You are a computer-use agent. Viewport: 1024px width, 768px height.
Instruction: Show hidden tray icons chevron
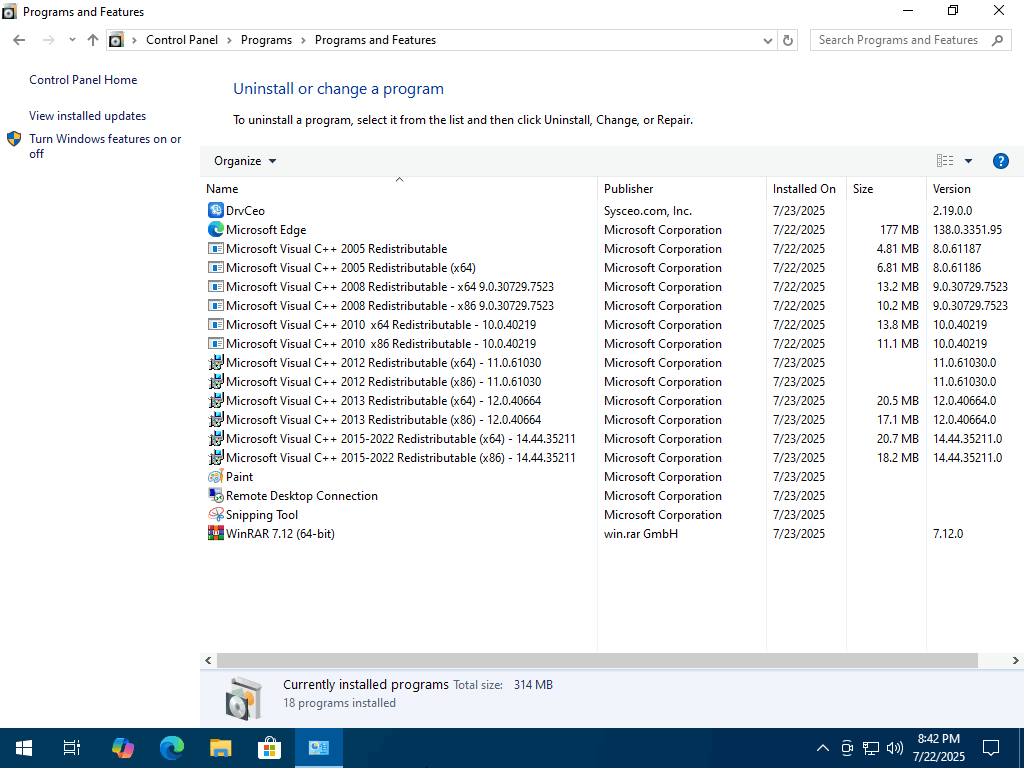(x=823, y=748)
